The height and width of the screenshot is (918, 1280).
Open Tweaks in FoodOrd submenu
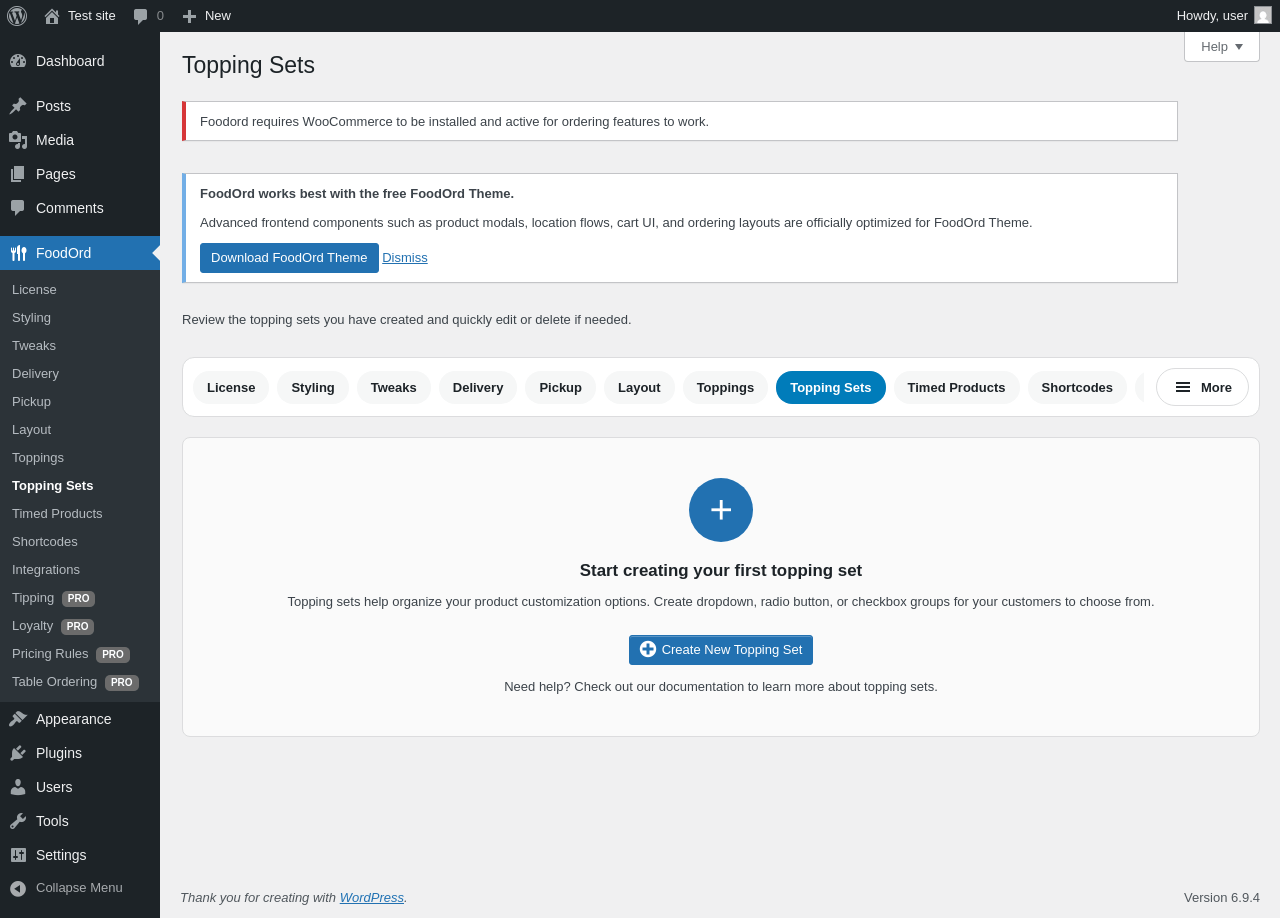coord(80,346)
